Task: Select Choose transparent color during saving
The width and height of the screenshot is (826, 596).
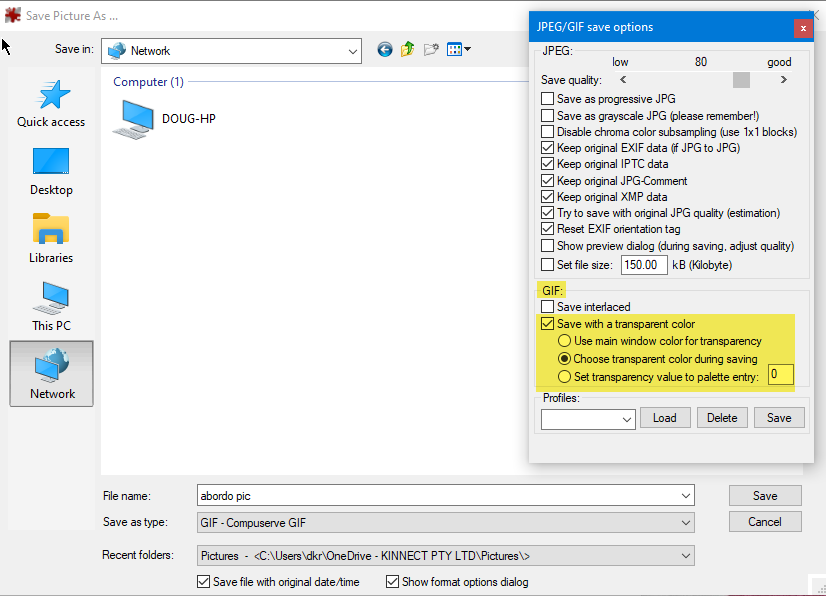Action: [564, 359]
